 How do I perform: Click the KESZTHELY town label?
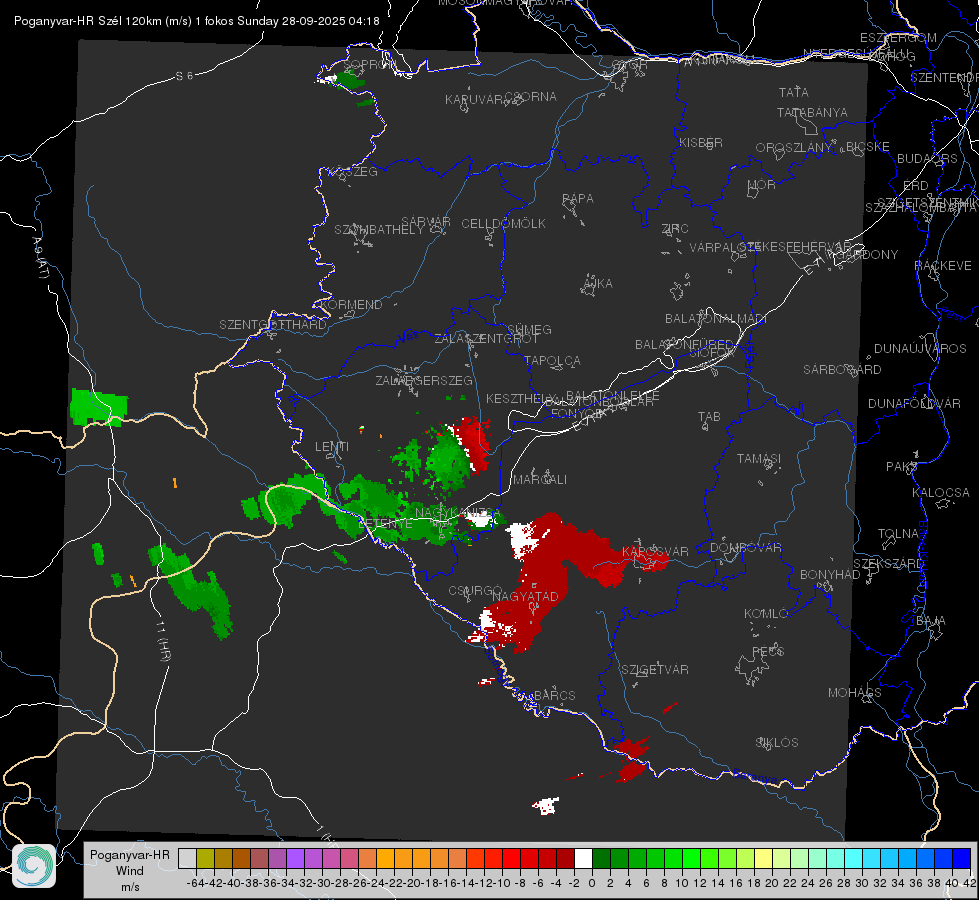click(x=520, y=398)
